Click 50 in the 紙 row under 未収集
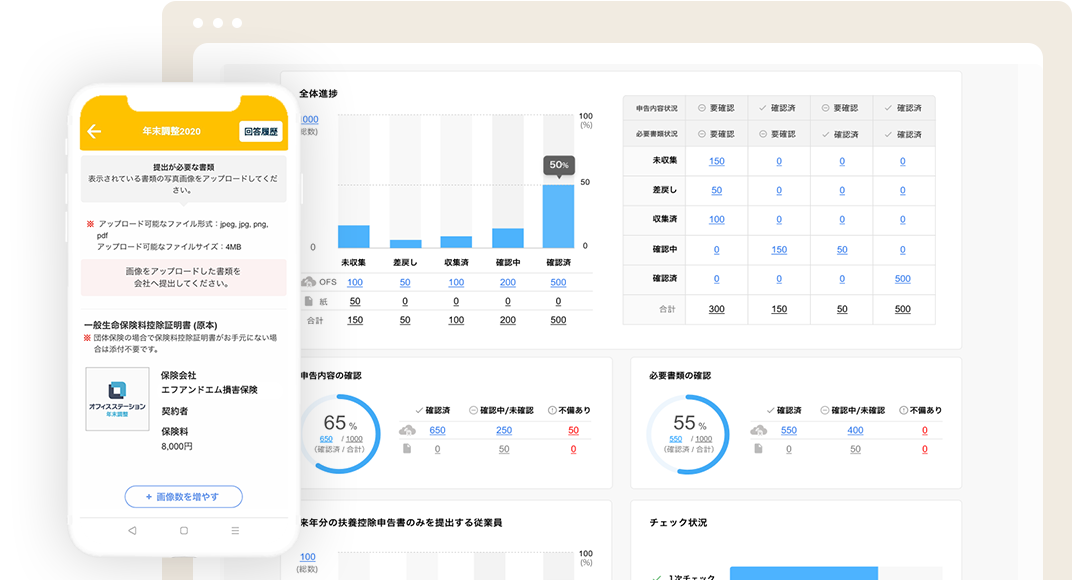Viewport: 1073px width, 580px height. pos(355,301)
